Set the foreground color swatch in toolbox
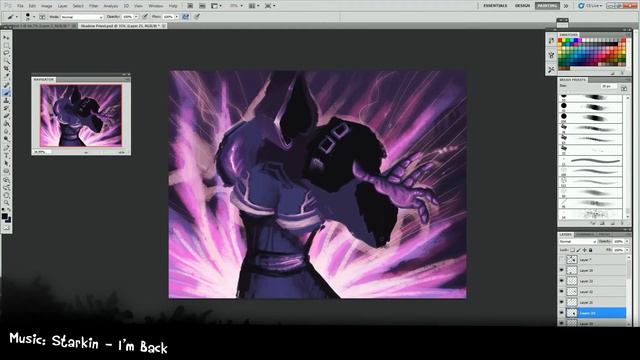The height and width of the screenshot is (360, 640). (4, 216)
